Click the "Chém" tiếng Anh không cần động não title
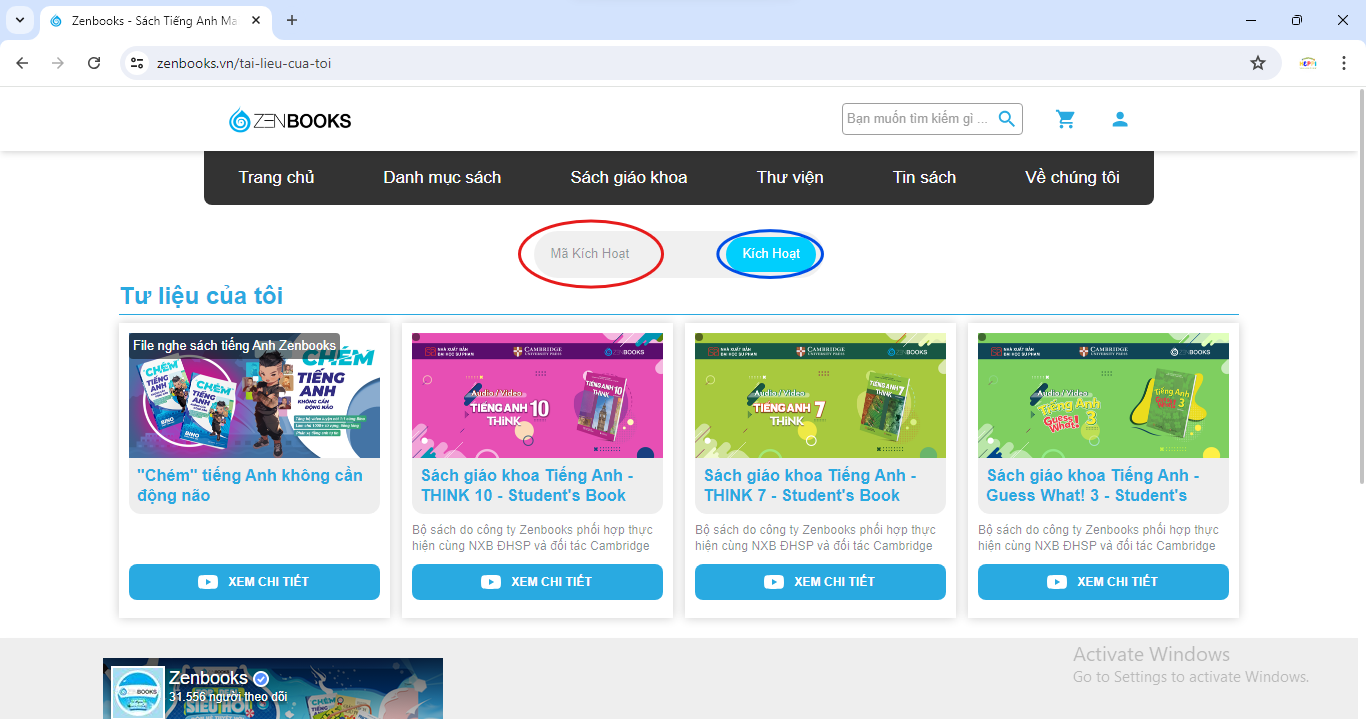The height and width of the screenshot is (719, 1366). click(250, 485)
